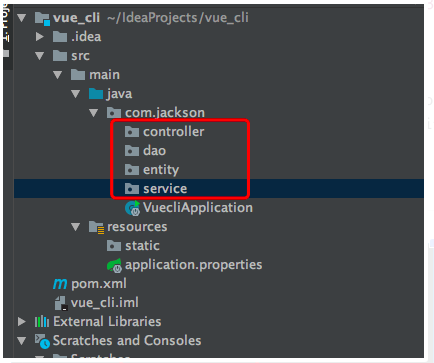Select the dao package
434x363 pixels.
pos(154,151)
